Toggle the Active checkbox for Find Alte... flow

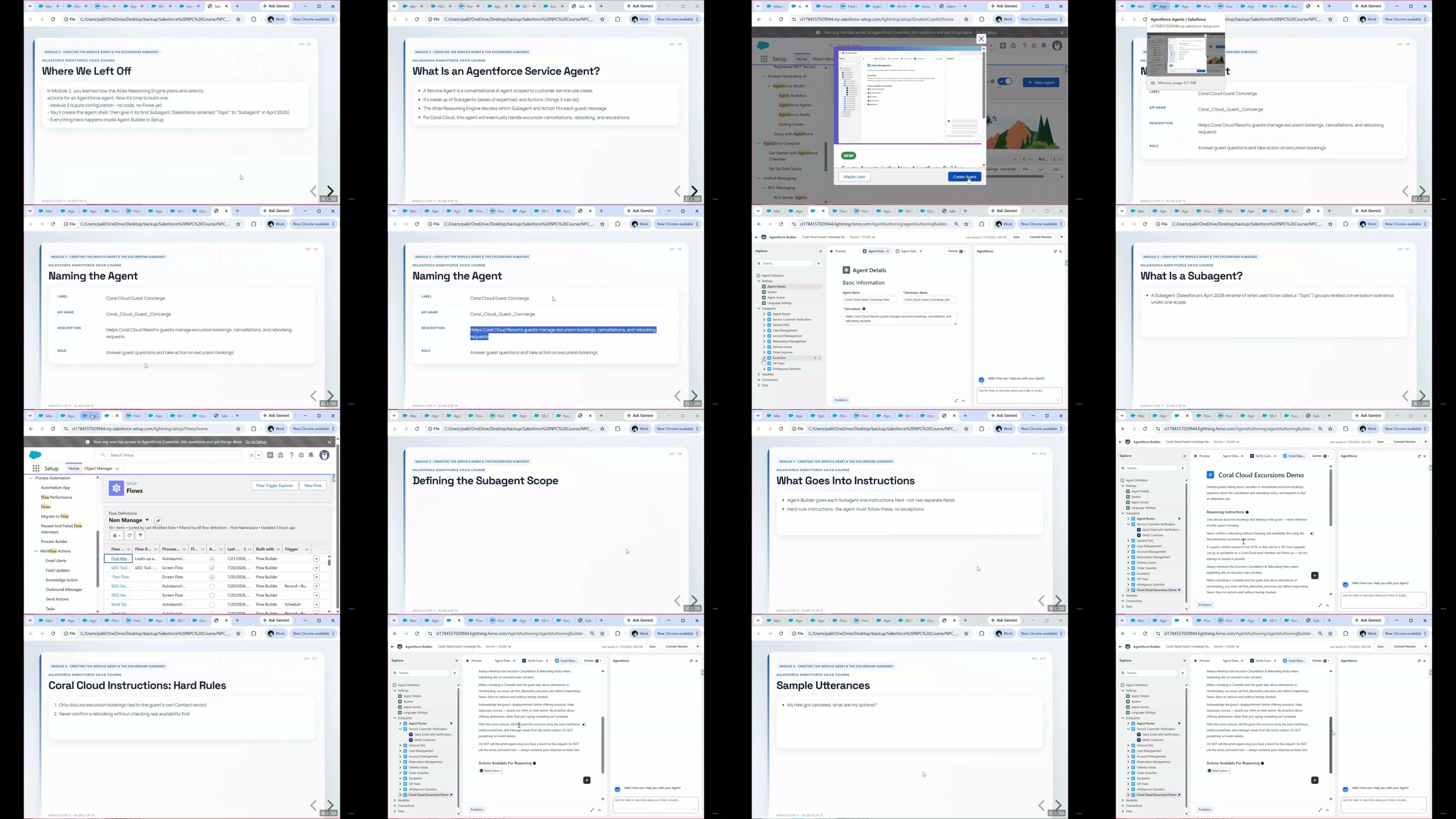tap(212, 559)
